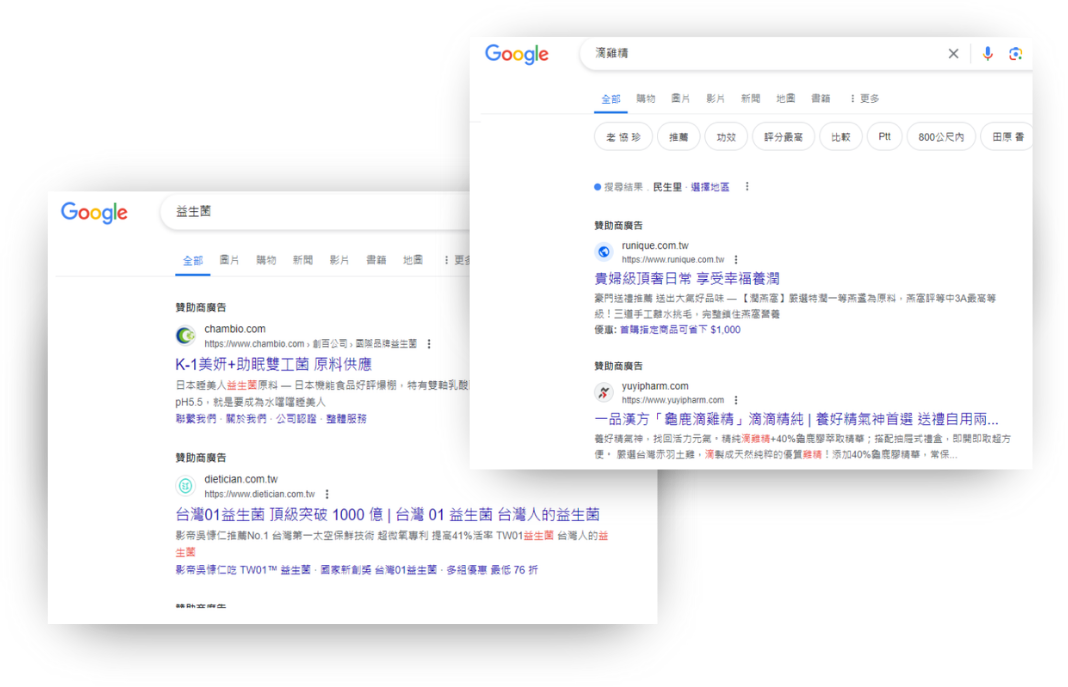This screenshot has height=687, width=1068.
Task: Select 全部 tab in 滴雞精 window
Action: tap(611, 99)
